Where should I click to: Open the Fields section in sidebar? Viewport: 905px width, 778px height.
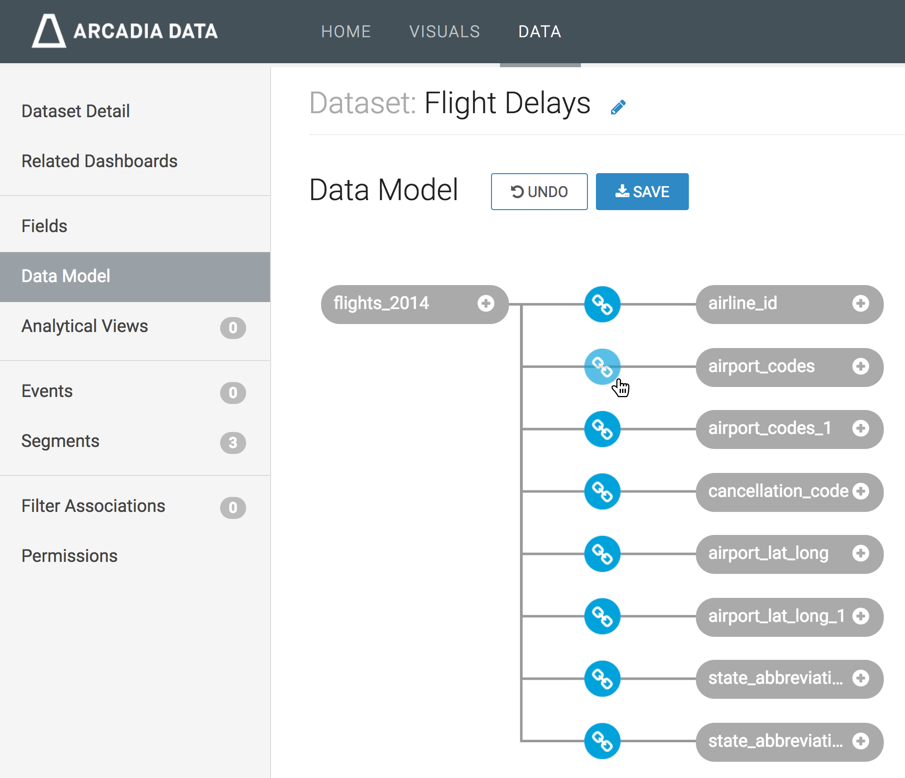pos(45,226)
